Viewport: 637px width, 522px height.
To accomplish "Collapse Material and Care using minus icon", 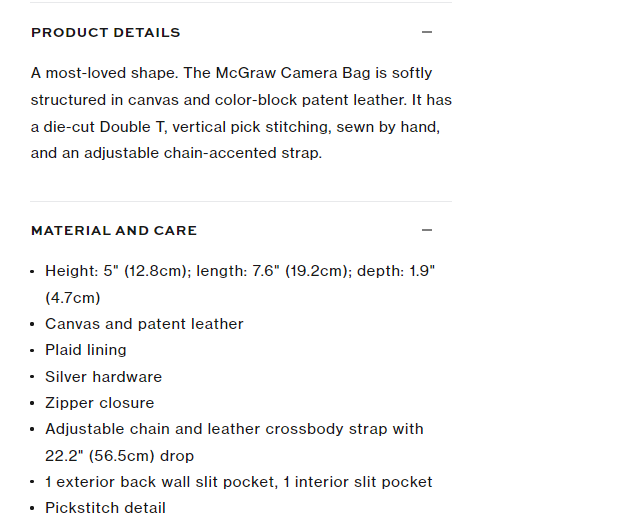I will tap(427, 230).
